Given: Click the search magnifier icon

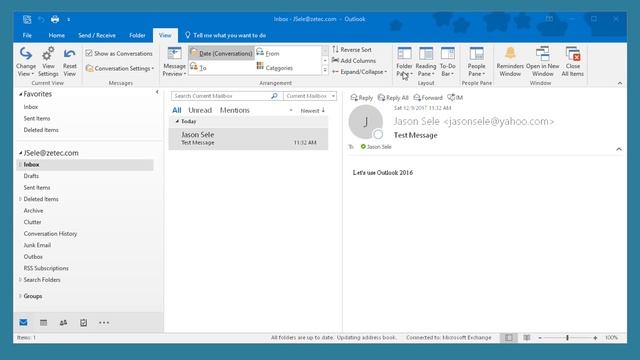Looking at the screenshot, I should 274,96.
